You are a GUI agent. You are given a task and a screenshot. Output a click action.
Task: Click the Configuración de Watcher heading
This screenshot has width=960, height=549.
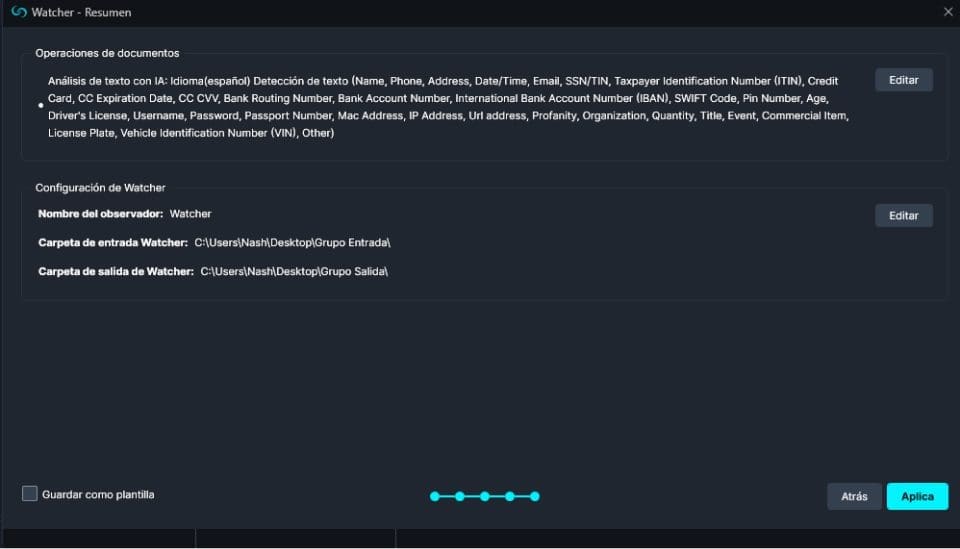coord(100,187)
